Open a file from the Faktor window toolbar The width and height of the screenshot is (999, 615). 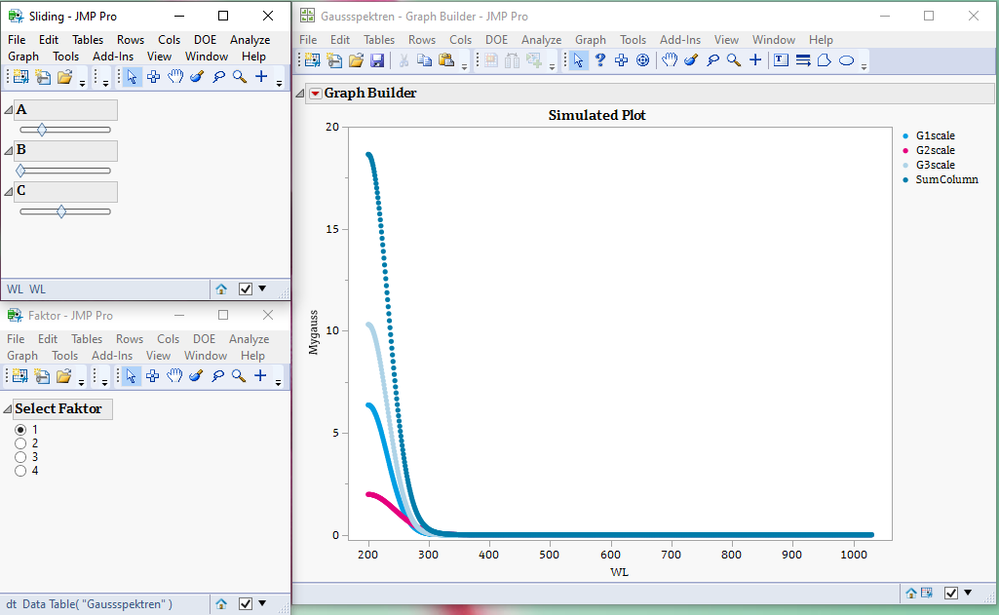coord(64,376)
